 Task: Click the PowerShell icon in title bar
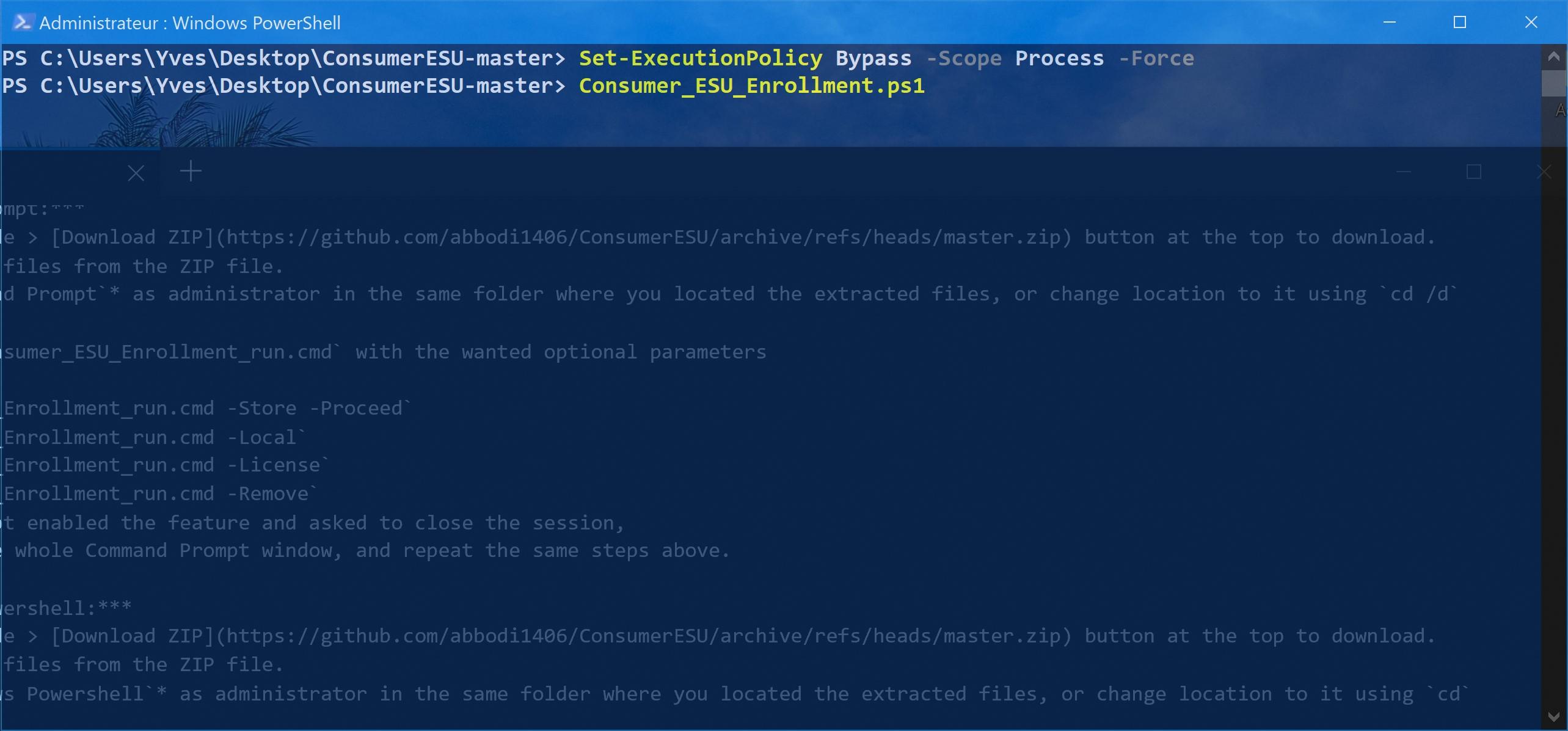click(23, 23)
